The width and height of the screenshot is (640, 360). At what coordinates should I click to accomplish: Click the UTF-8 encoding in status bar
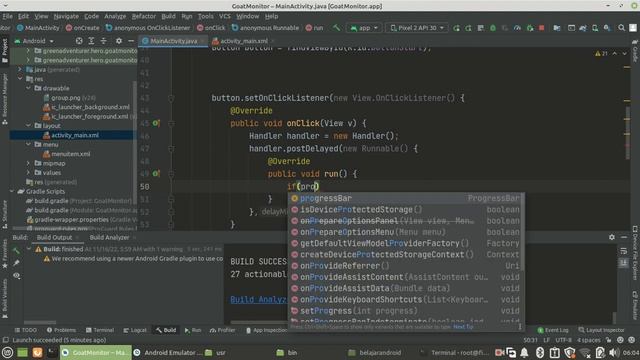564,340
